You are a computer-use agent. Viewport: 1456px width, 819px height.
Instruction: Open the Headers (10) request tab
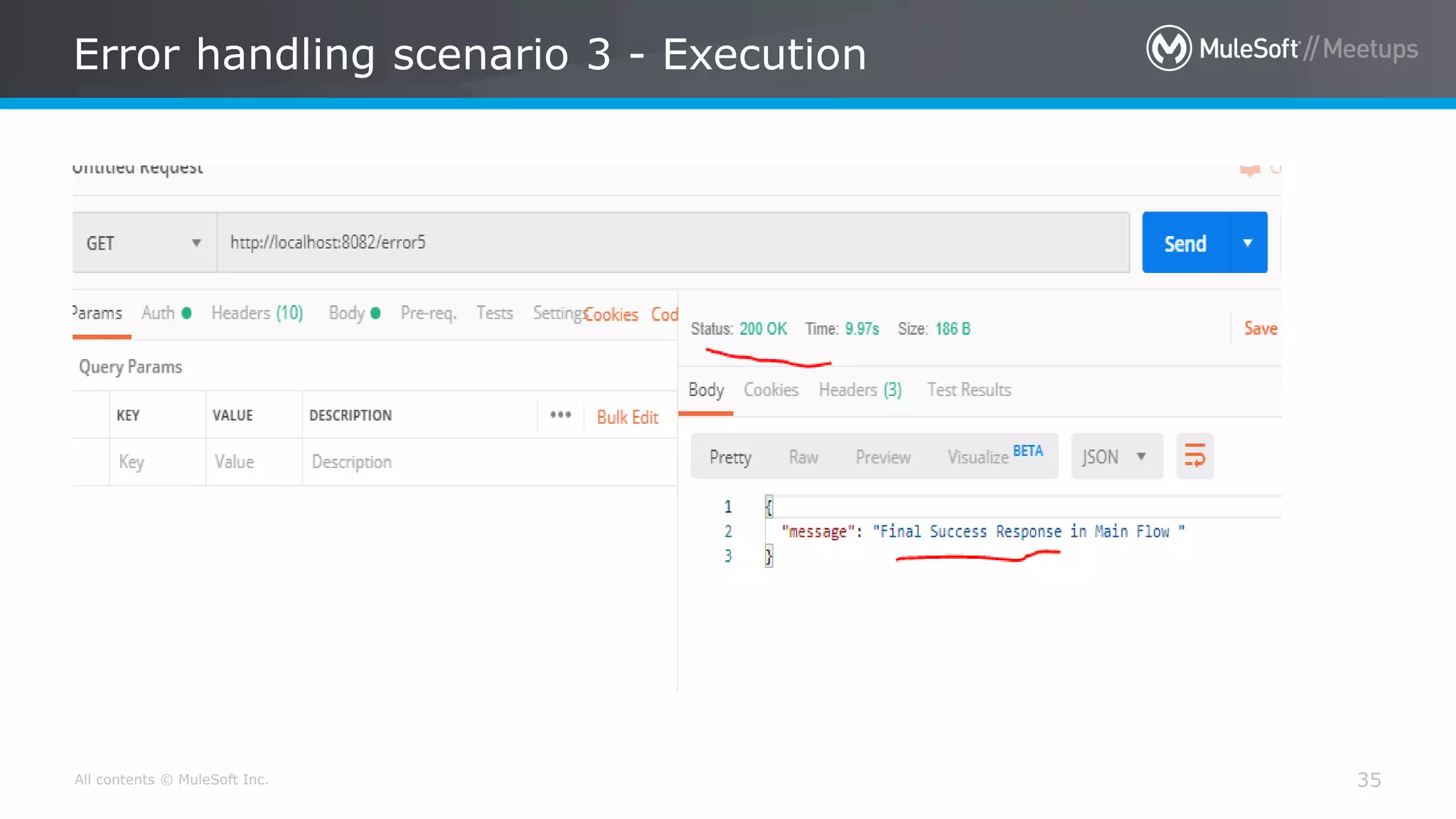pos(257,313)
